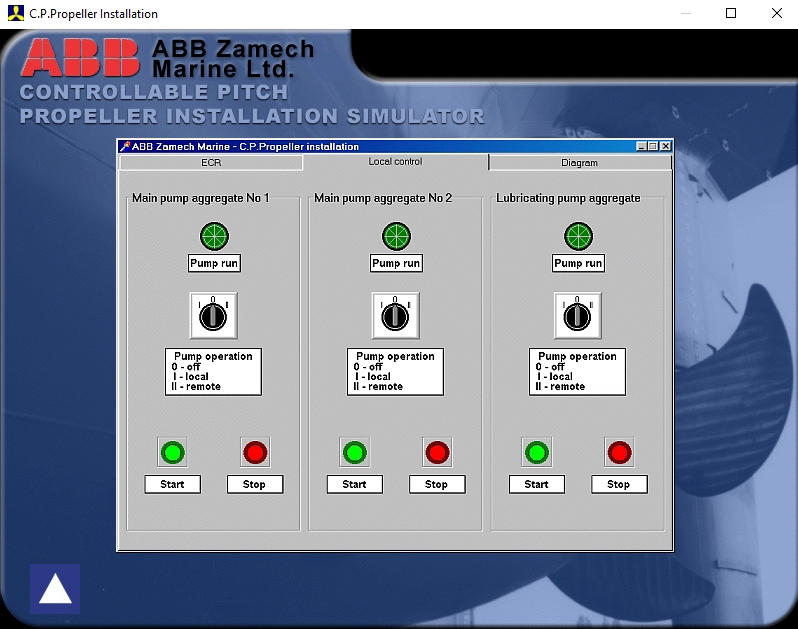Viewport: 798px width, 629px height.
Task: Turn the selector switch of Main pump No 2
Action: 396,316
